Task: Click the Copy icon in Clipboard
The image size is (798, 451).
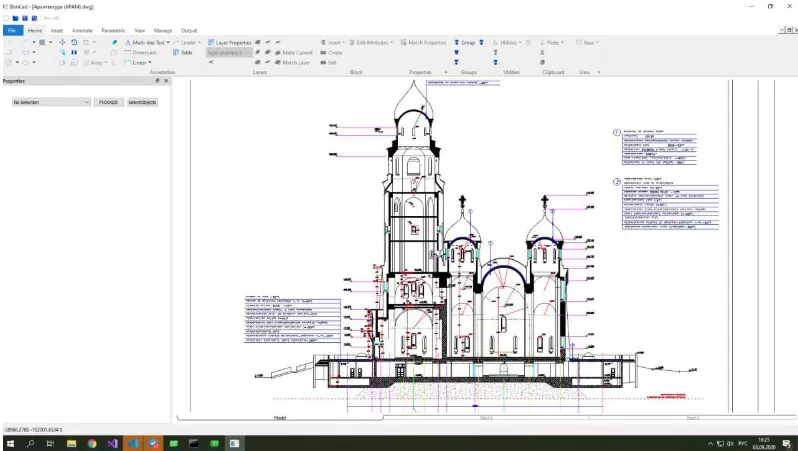Action: click(542, 63)
